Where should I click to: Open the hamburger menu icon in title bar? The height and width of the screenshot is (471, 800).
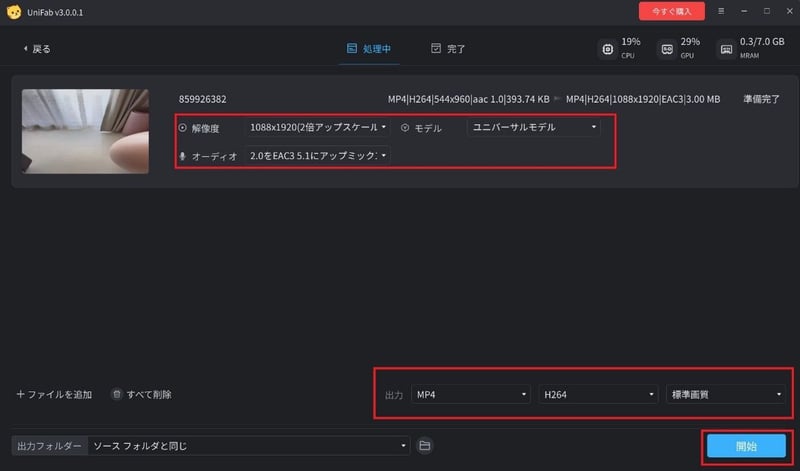click(721, 11)
